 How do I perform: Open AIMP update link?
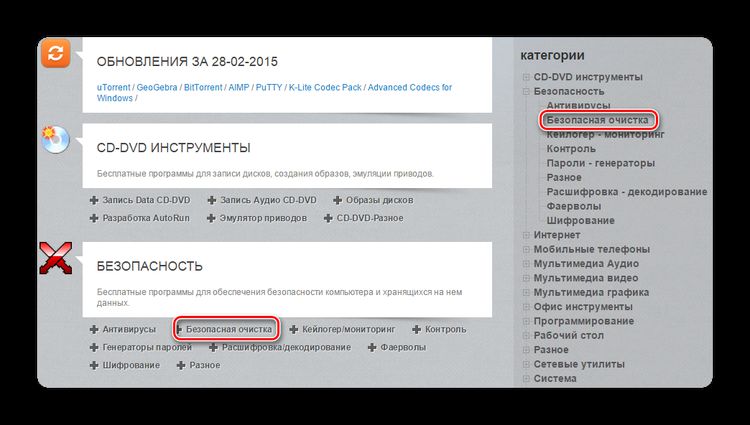coord(239,87)
